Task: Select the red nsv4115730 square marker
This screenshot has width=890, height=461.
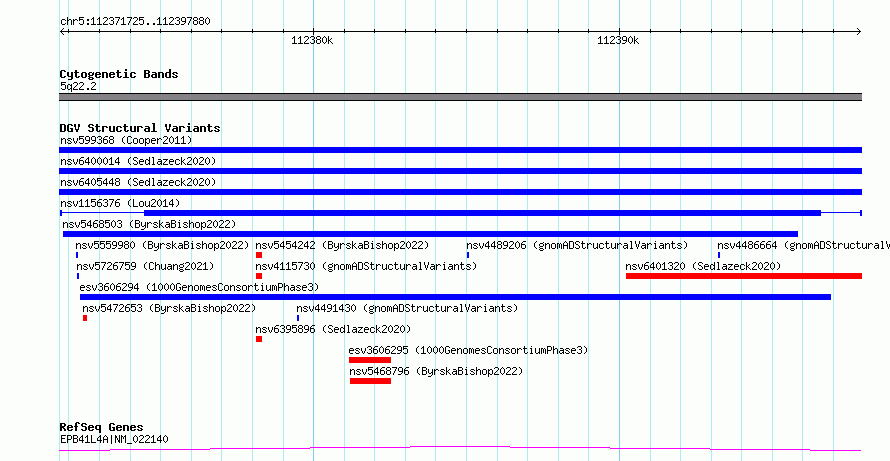Action: click(259, 276)
